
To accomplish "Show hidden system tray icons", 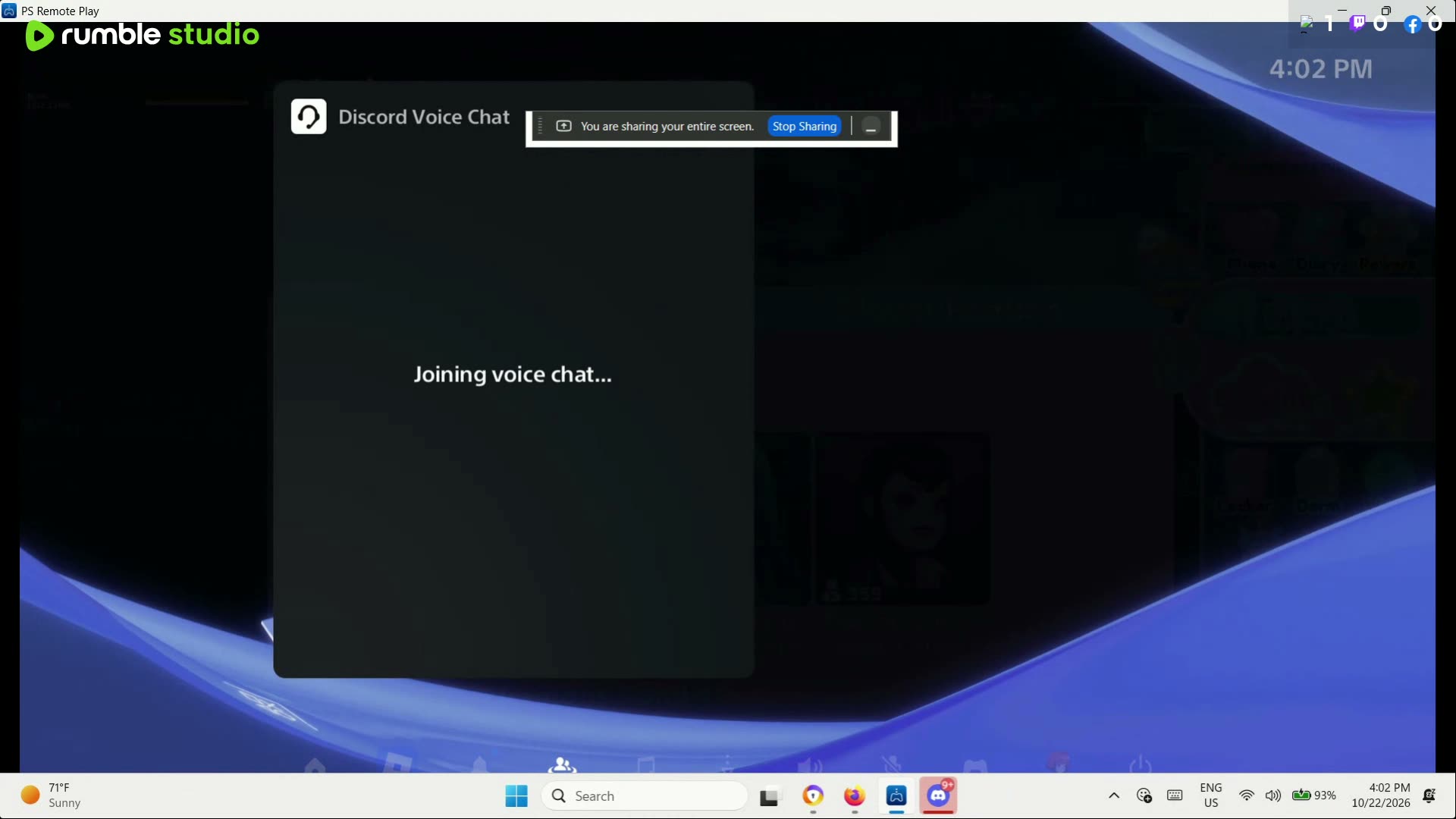I will click(x=1114, y=795).
